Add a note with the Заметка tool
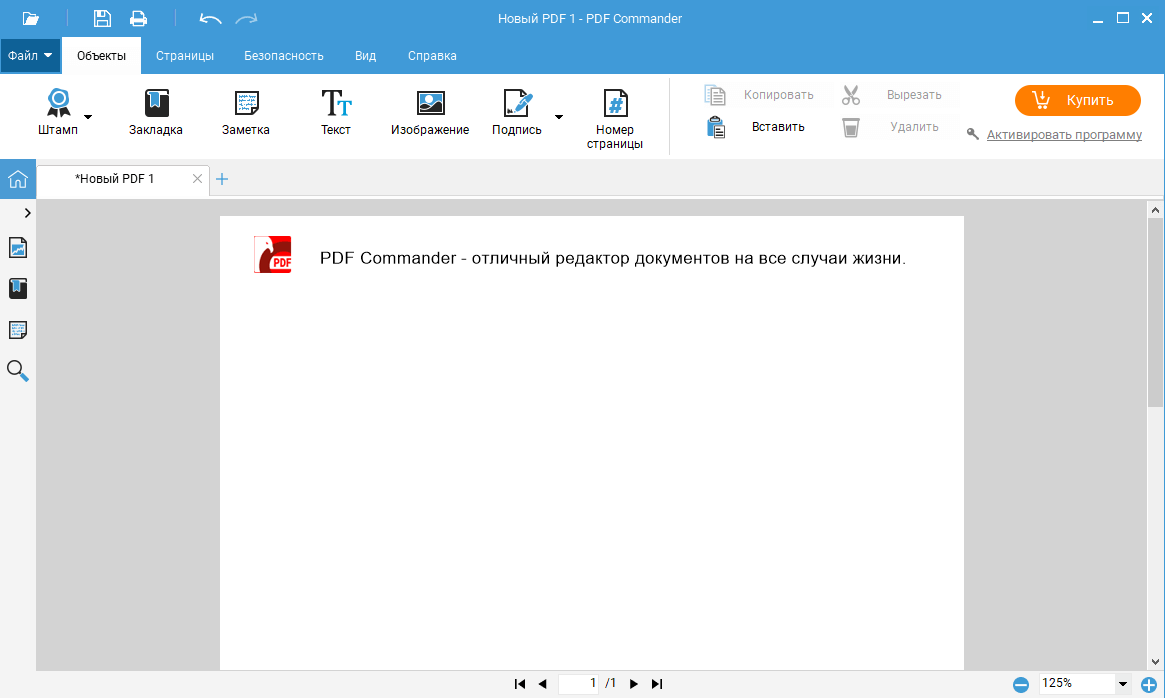This screenshot has width=1165, height=698. pyautogui.click(x=246, y=112)
